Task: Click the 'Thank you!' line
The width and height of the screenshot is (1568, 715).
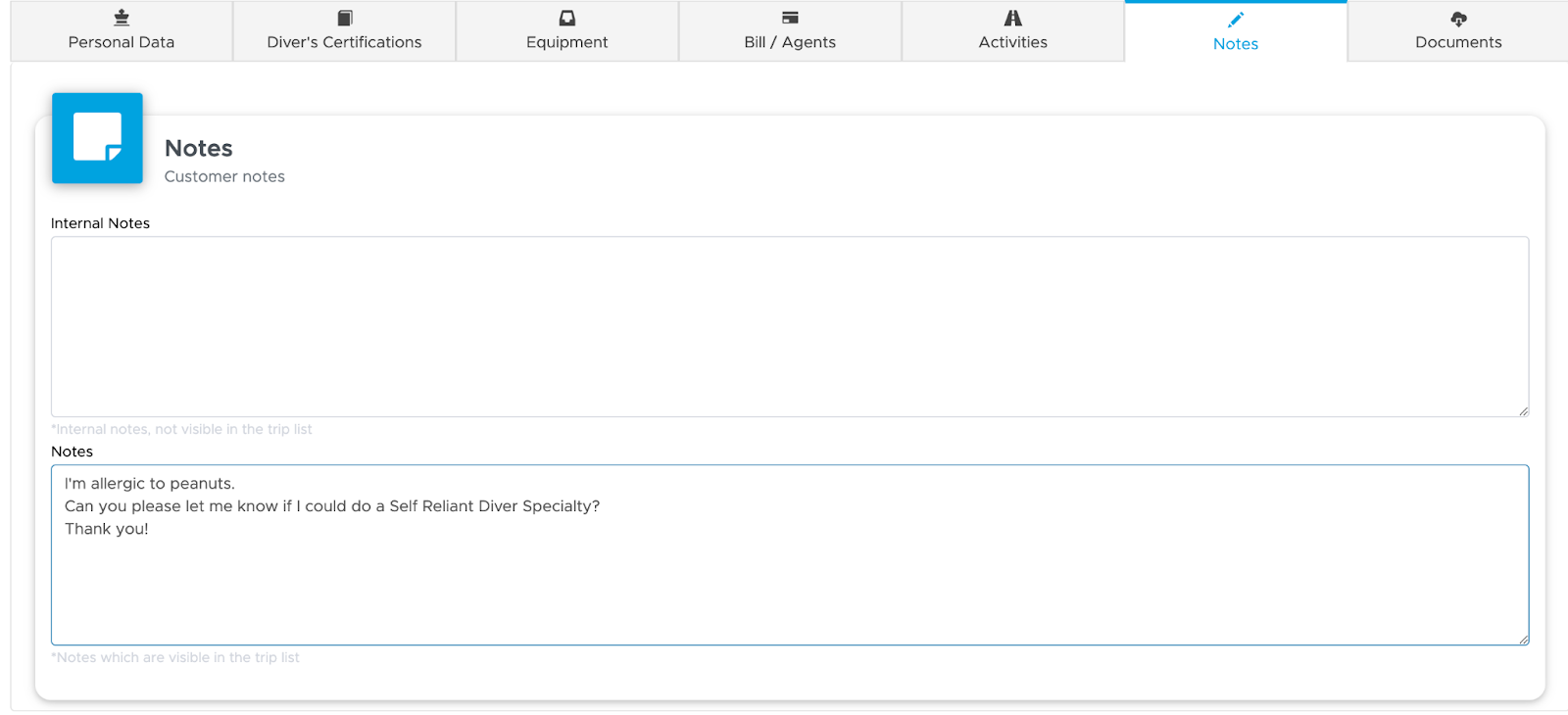Action: point(107,529)
